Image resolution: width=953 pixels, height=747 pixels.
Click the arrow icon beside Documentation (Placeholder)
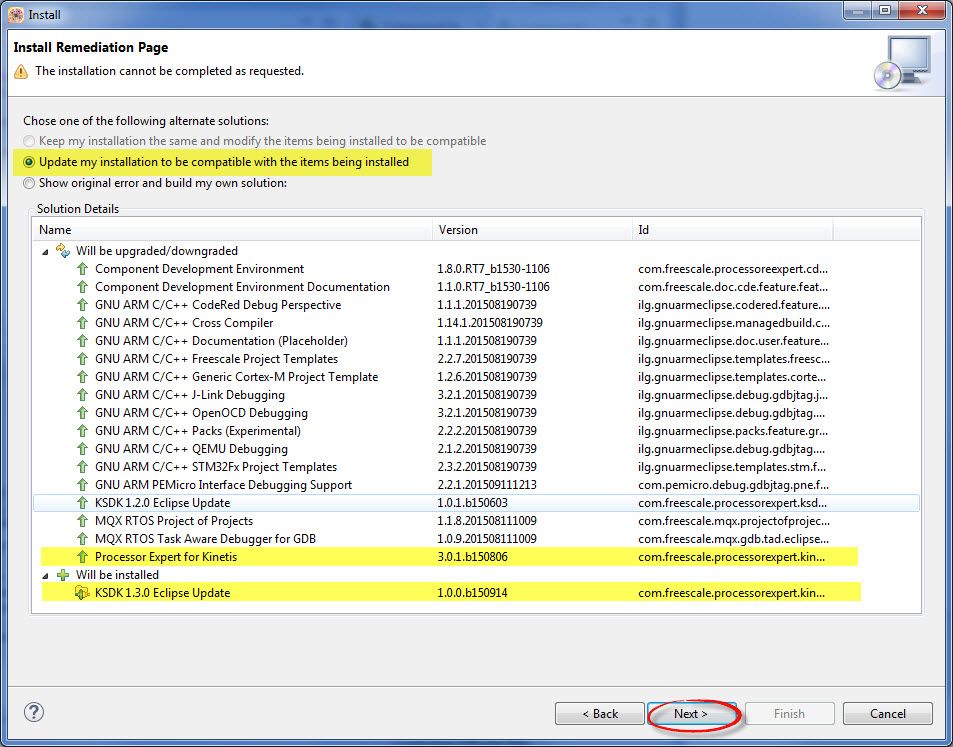tap(82, 340)
